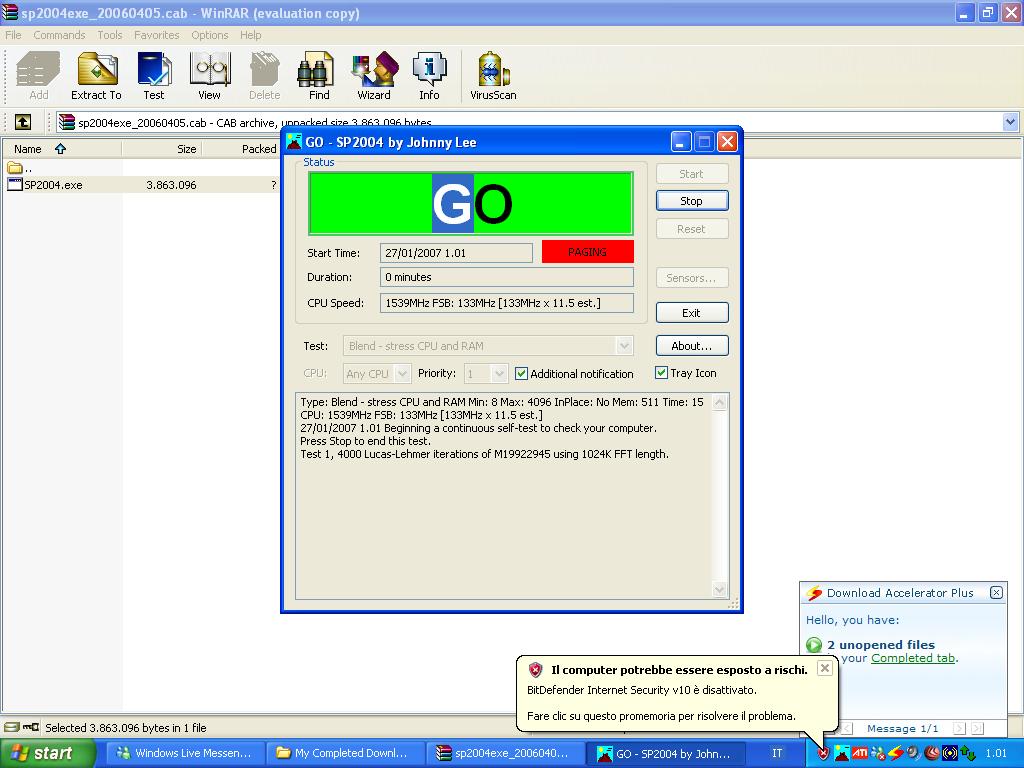Run the VirusScan toolbar icon
Viewport: 1024px width, 768px height.
(x=494, y=77)
